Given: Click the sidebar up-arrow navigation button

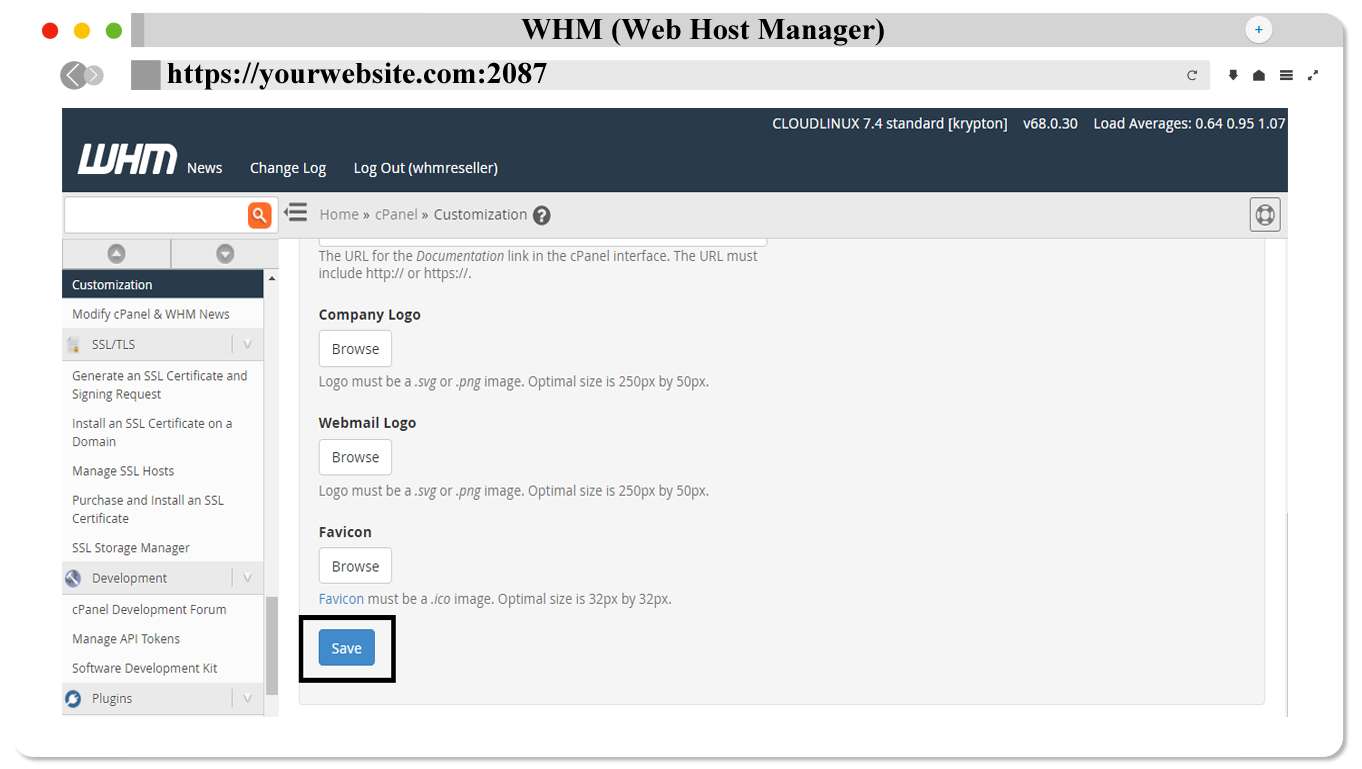Looking at the screenshot, I should [116, 254].
